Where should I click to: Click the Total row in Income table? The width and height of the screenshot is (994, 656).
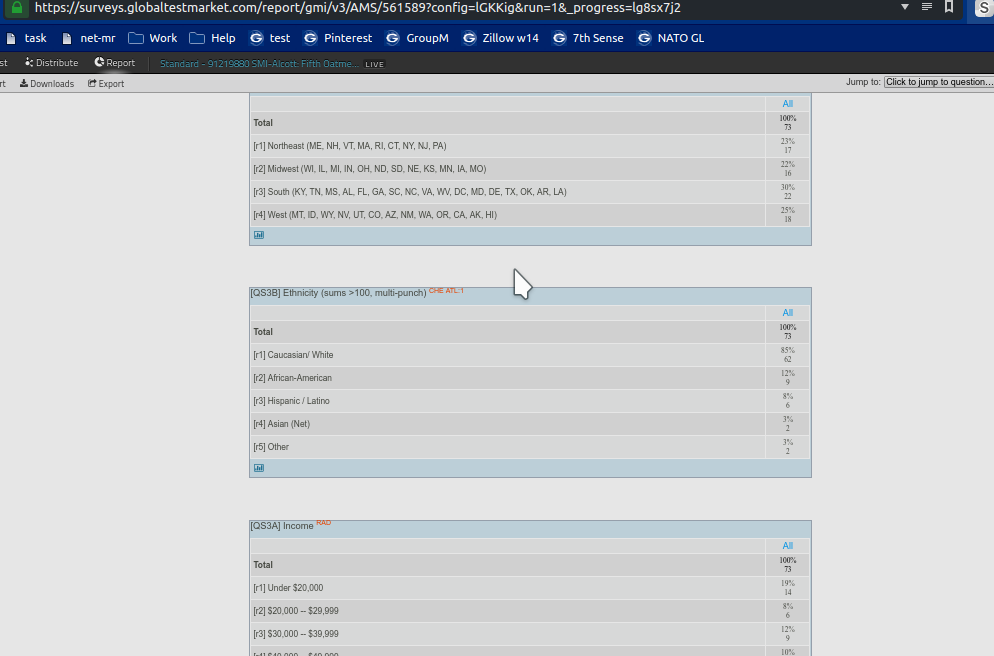[530, 565]
